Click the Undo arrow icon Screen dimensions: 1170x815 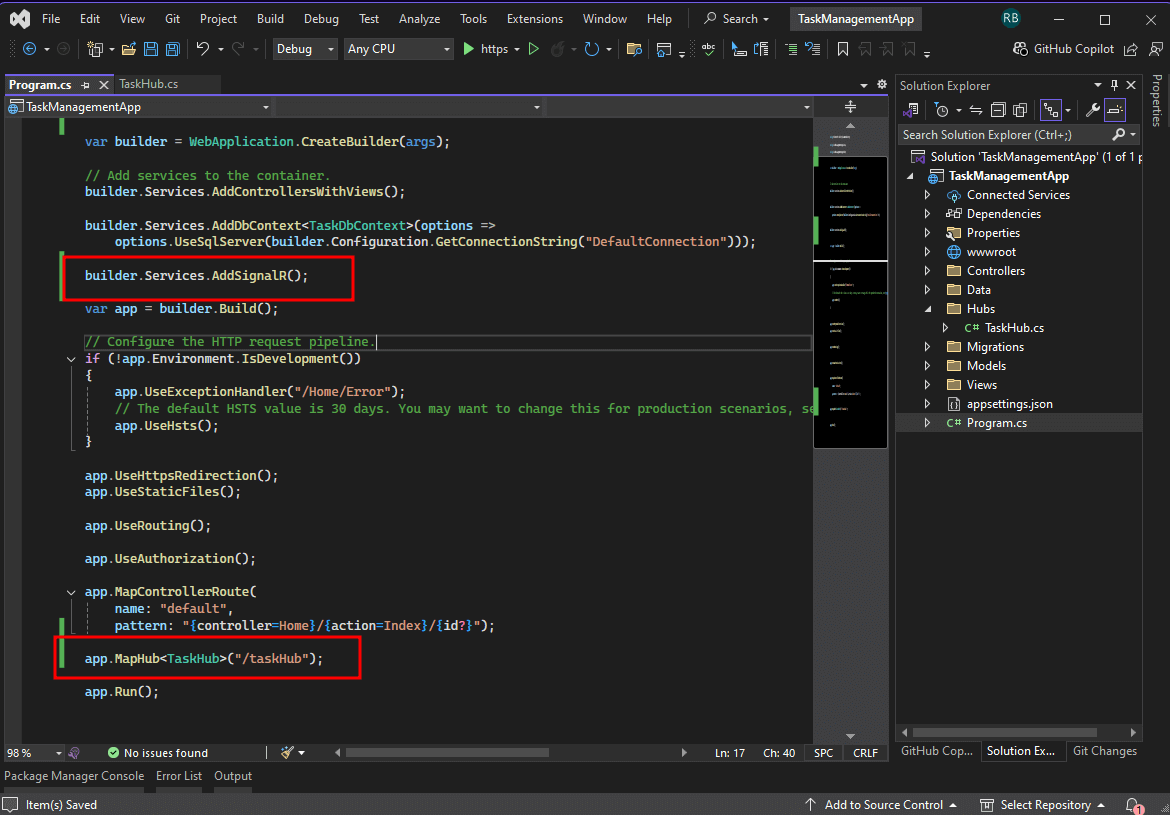coord(203,49)
